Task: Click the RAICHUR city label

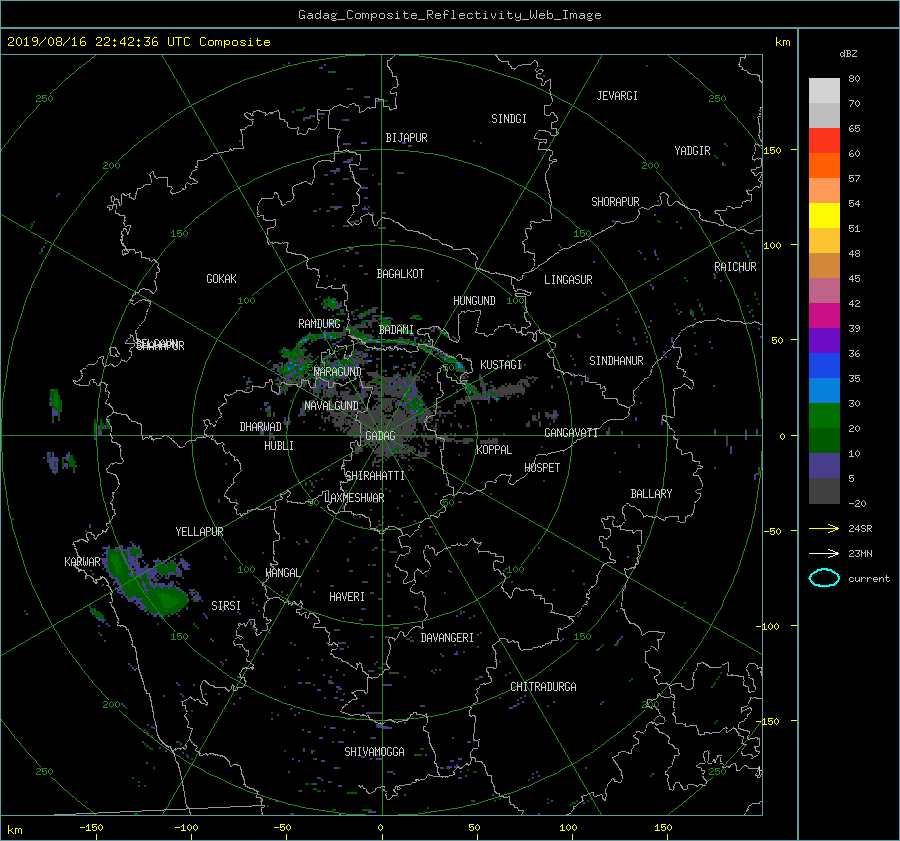Action: point(735,267)
